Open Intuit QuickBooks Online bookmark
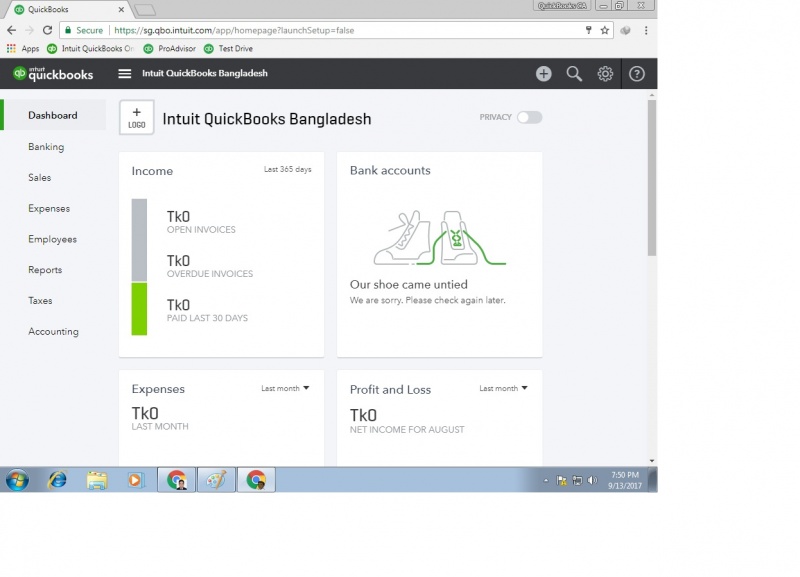 click(x=90, y=48)
